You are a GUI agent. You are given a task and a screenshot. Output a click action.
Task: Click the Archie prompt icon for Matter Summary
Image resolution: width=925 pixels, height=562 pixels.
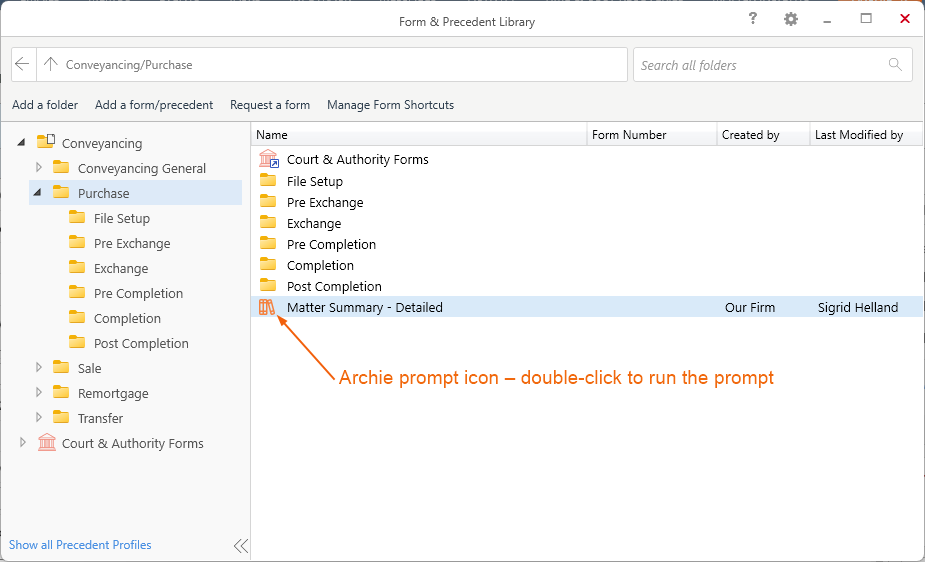267,307
